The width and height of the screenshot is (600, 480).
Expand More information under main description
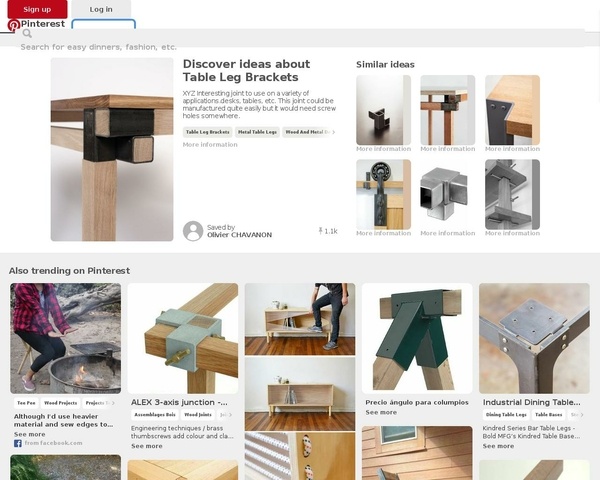210,145
